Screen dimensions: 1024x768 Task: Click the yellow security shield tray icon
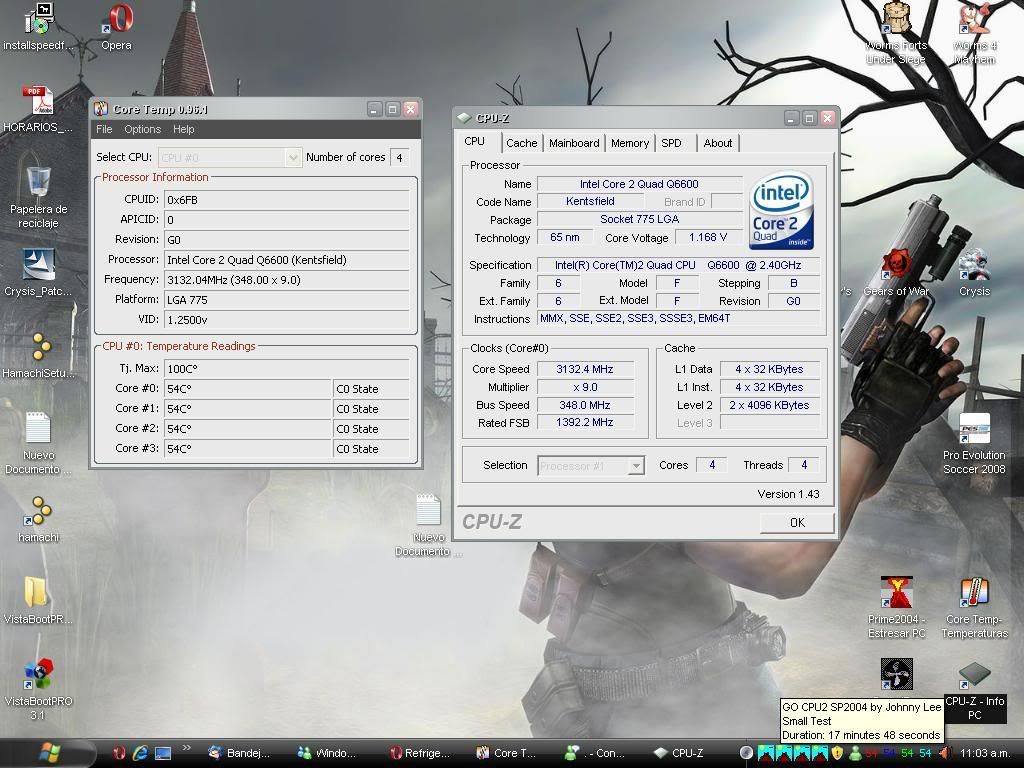(837, 753)
